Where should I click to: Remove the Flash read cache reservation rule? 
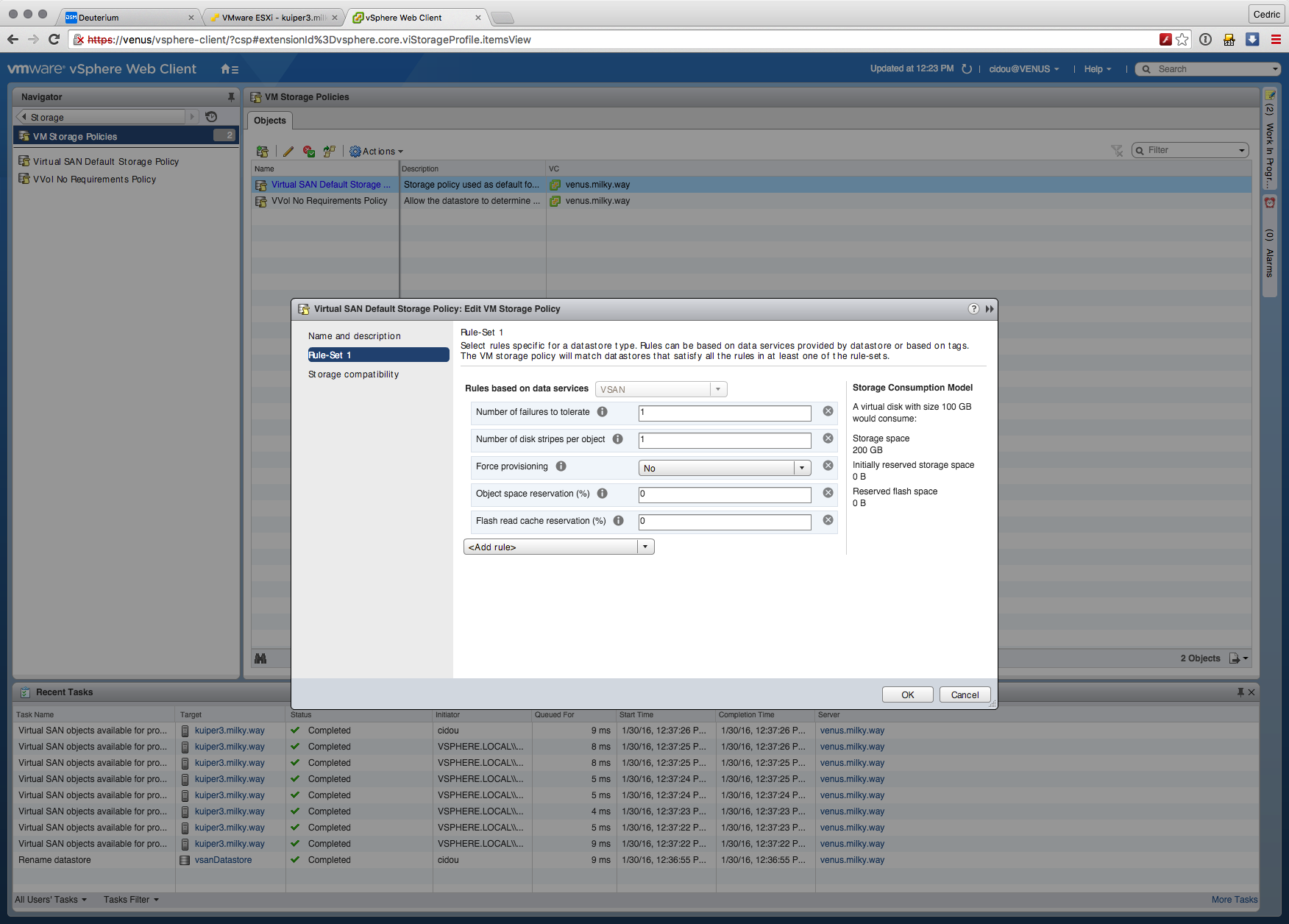pos(828,520)
